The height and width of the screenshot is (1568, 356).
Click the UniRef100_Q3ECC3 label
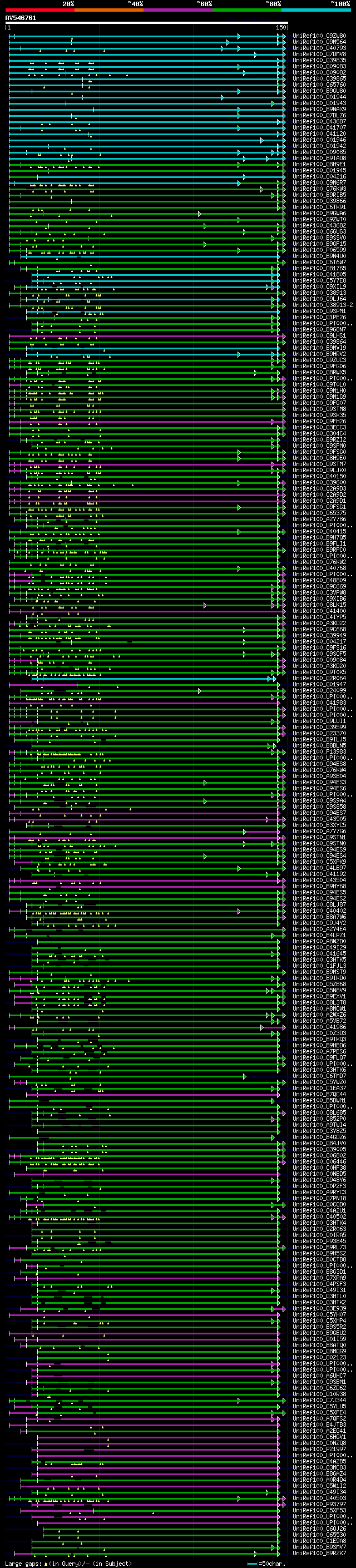[x=319, y=427]
